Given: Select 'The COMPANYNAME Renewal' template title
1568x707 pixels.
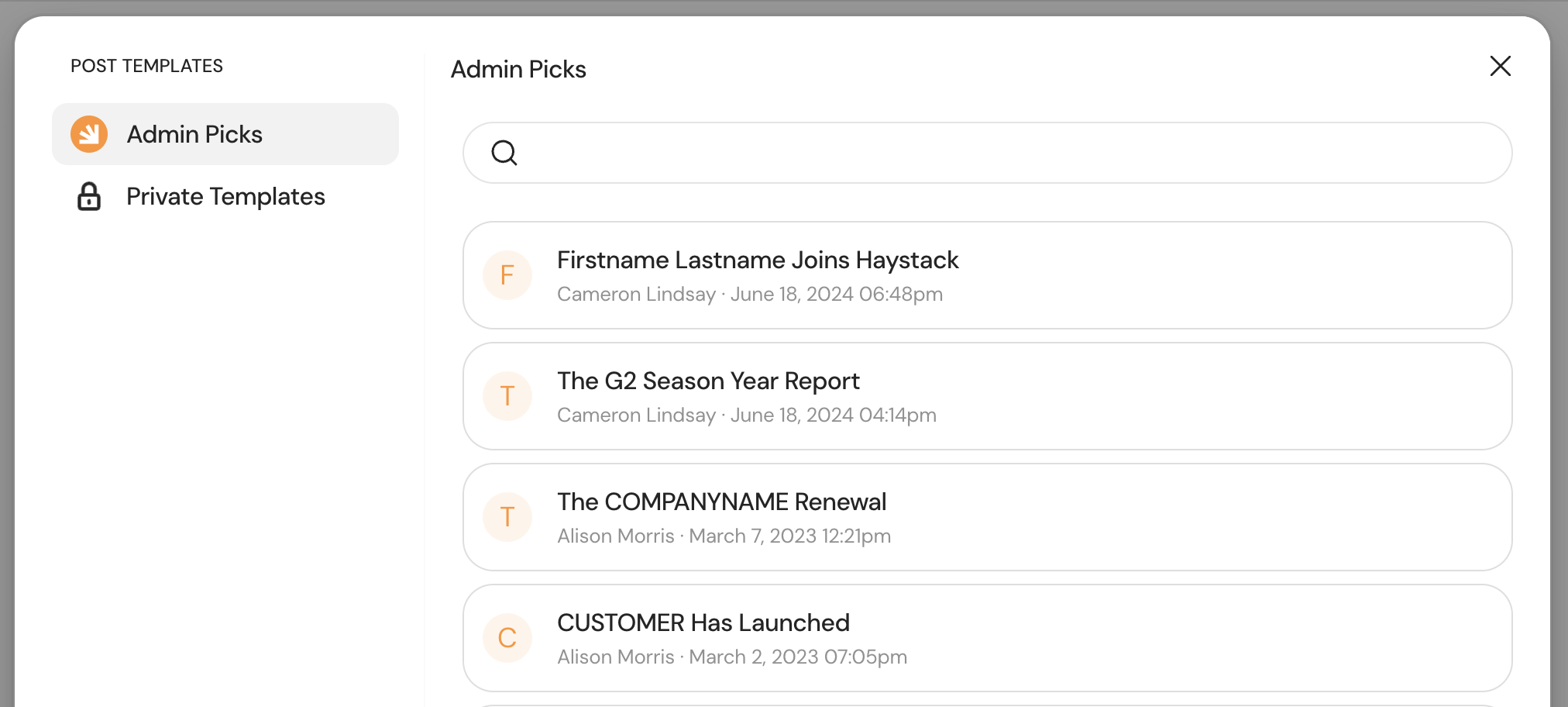Looking at the screenshot, I should click(x=721, y=502).
